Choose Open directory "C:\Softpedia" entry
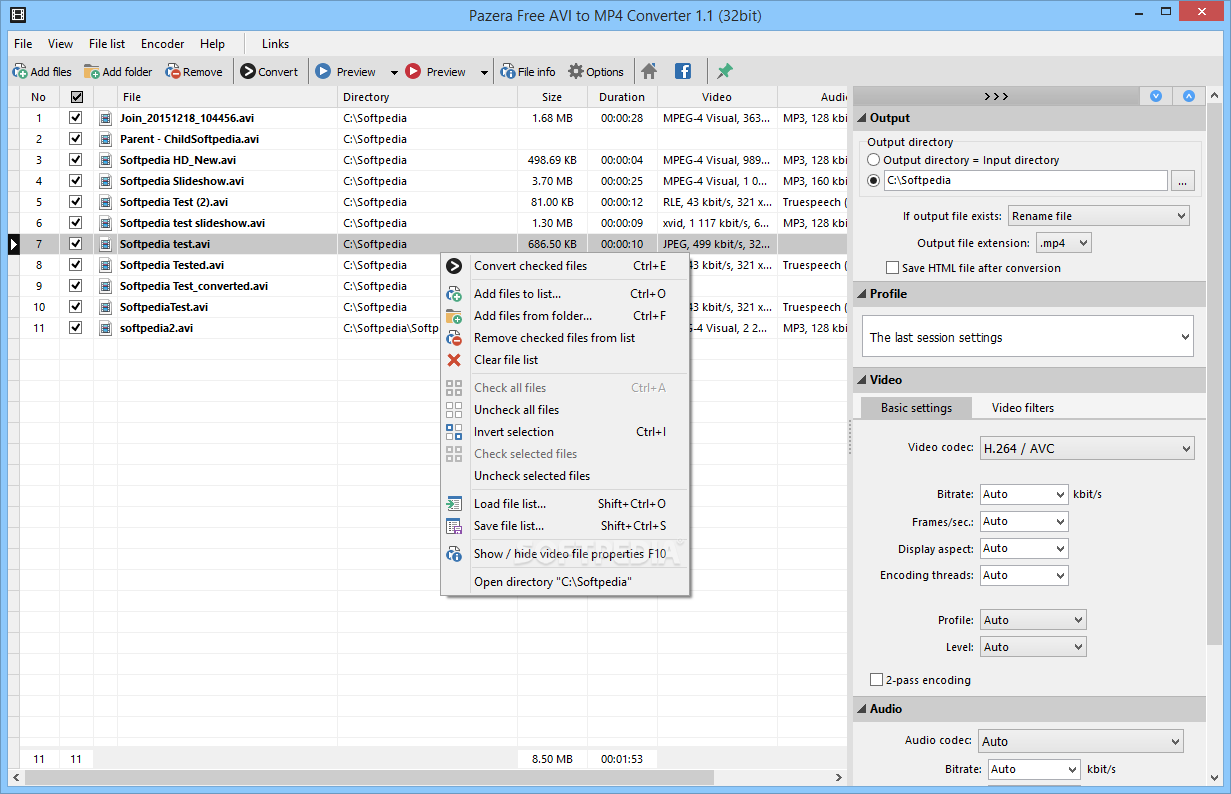This screenshot has width=1231, height=794. 565,582
